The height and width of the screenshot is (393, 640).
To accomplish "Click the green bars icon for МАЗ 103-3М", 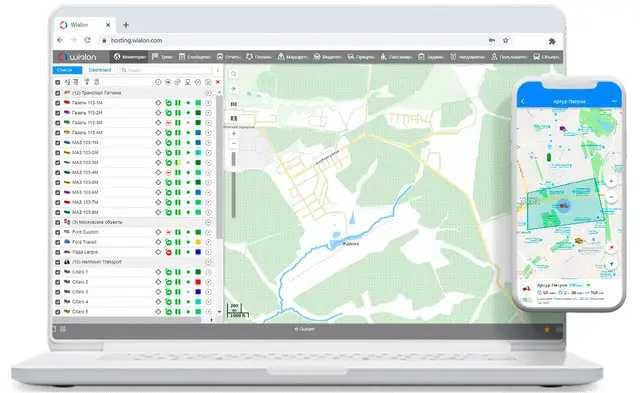I will [x=178, y=162].
